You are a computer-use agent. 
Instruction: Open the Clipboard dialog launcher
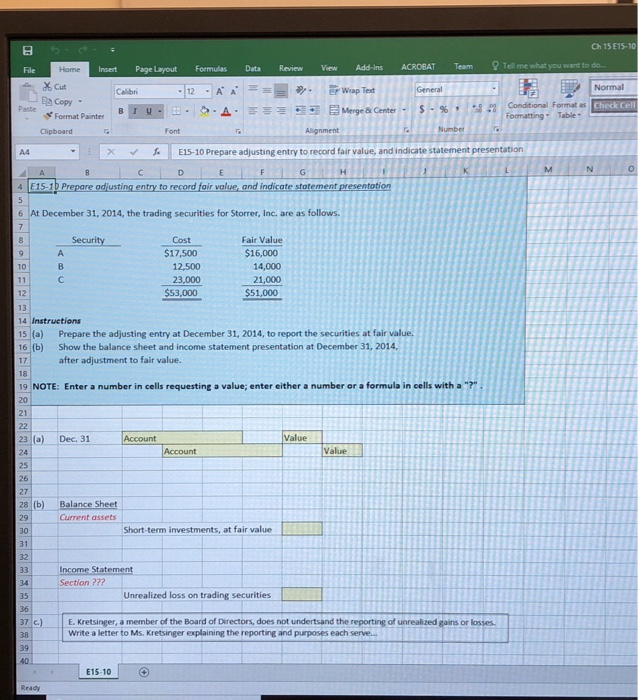(106, 131)
